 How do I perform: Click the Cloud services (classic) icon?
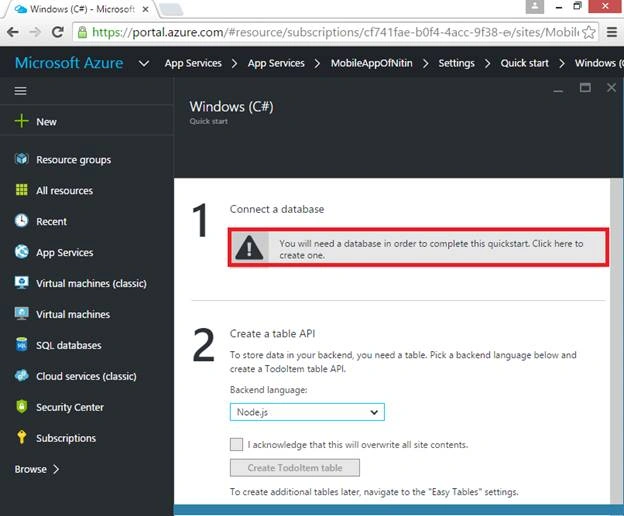tap(21, 375)
